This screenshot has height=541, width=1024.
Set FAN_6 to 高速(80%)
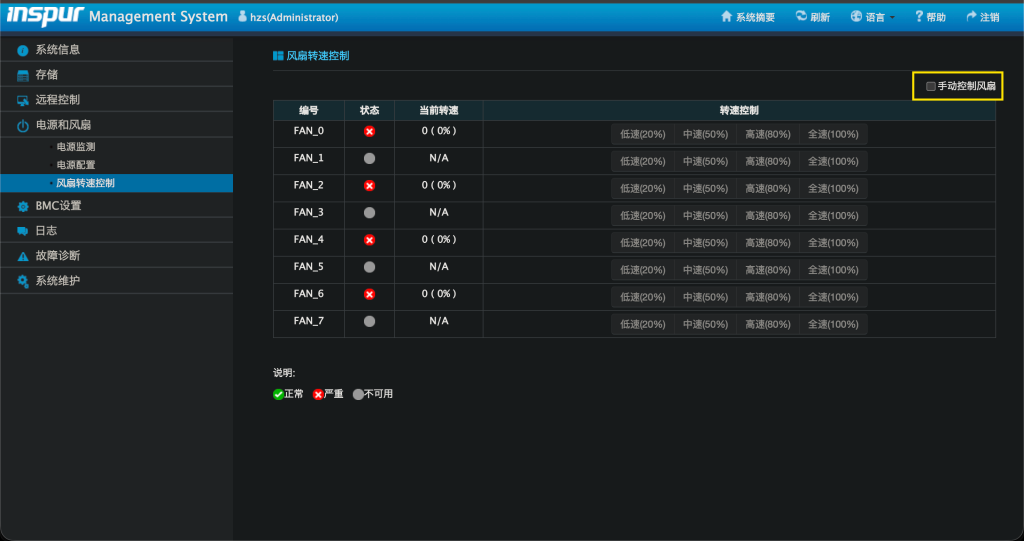tap(768, 297)
